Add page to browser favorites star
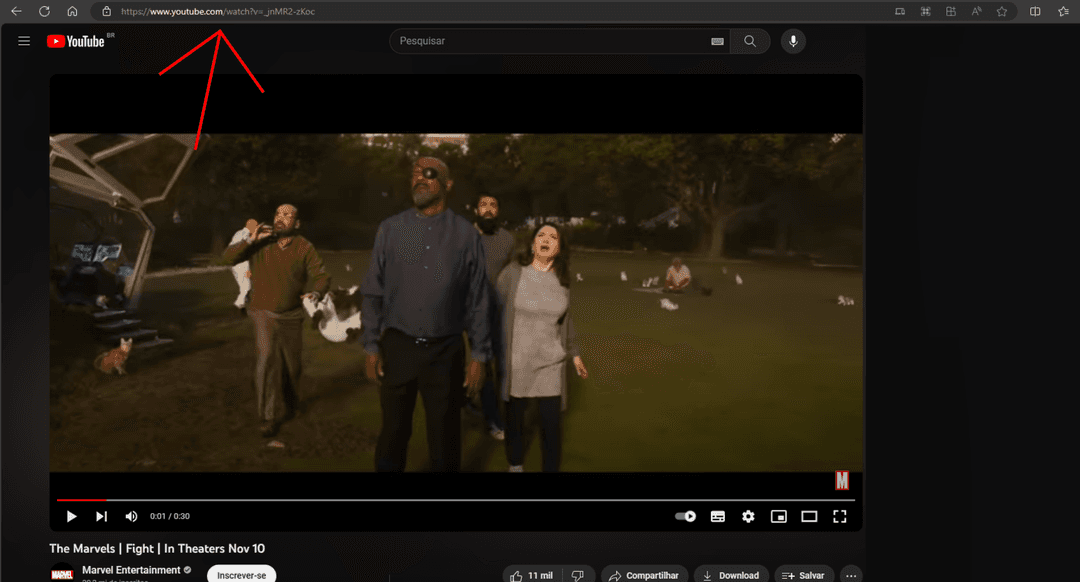The width and height of the screenshot is (1080, 582). (1001, 11)
